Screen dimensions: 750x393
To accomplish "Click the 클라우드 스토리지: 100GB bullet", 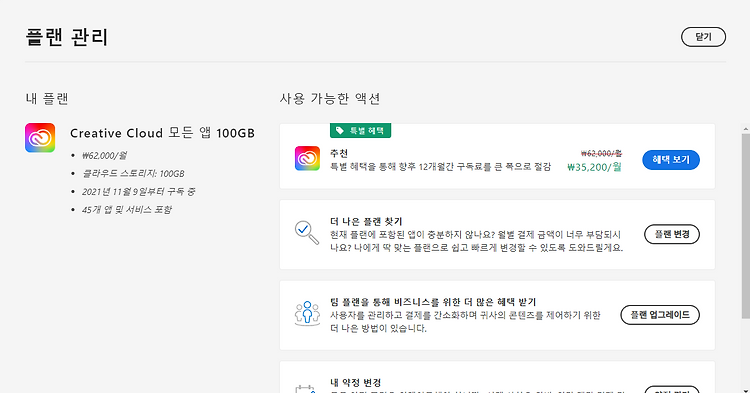I will 133,174.
